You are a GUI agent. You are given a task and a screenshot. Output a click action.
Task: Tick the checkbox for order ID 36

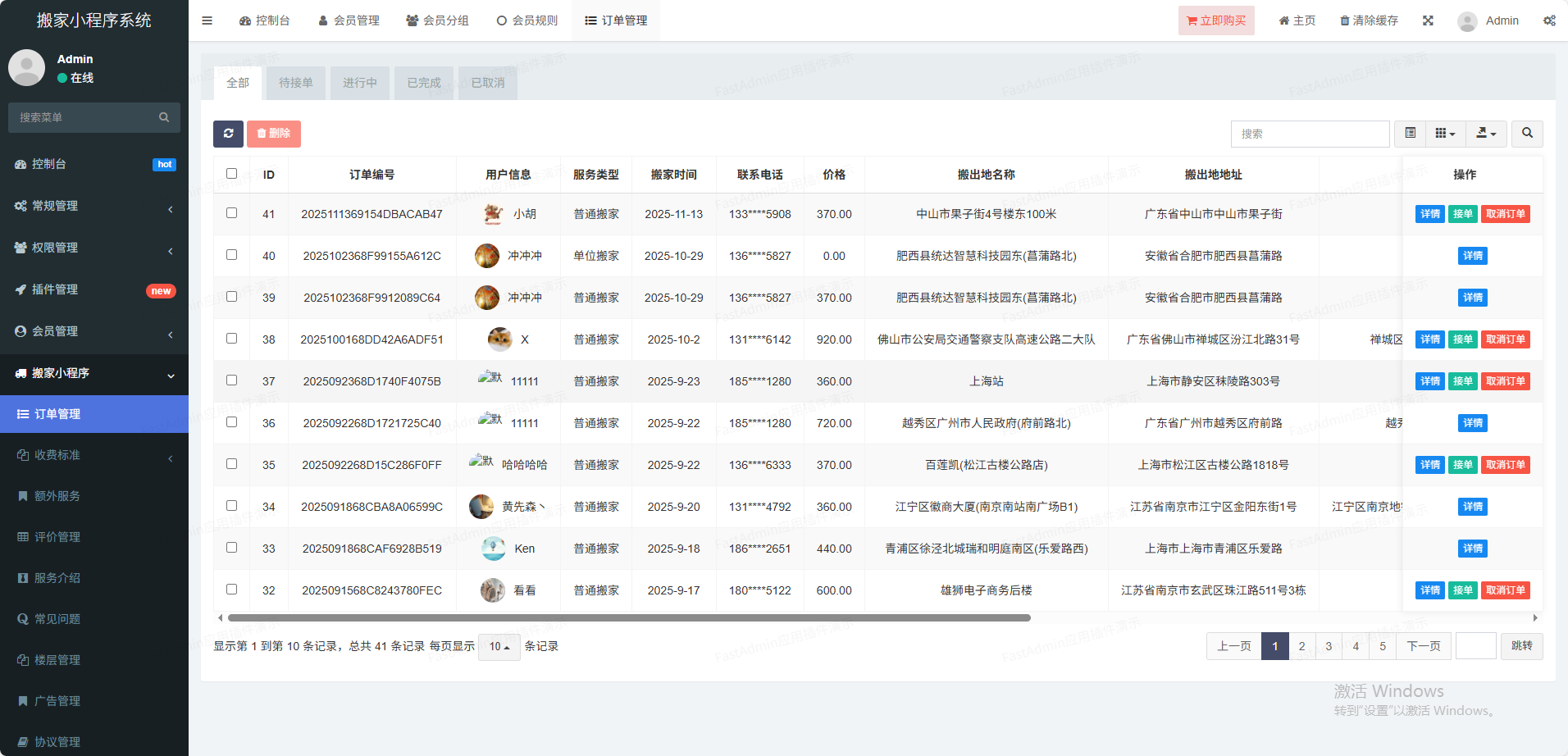(231, 422)
